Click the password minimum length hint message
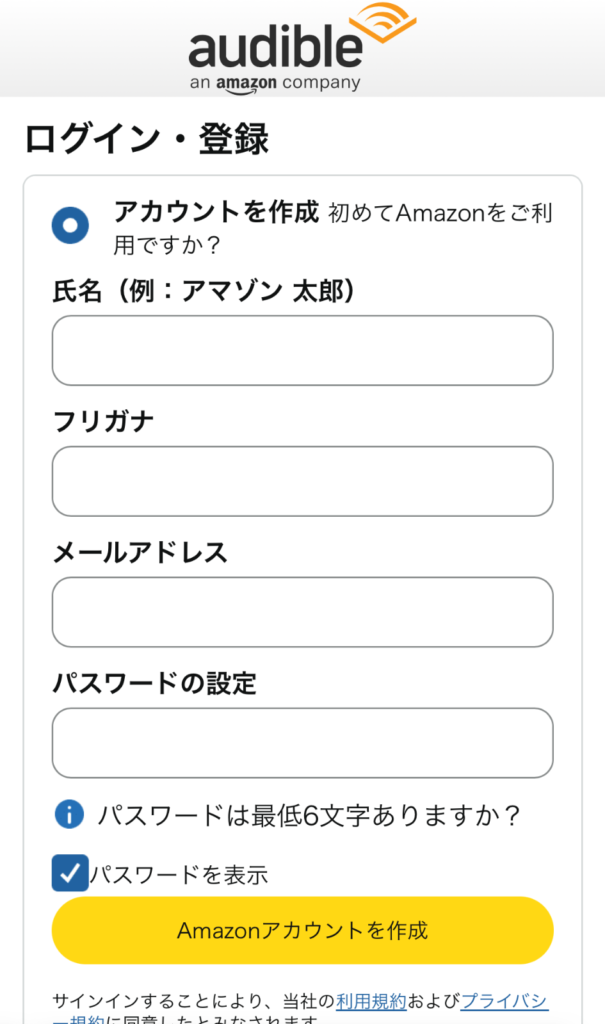This screenshot has height=1024, width=605. click(310, 815)
